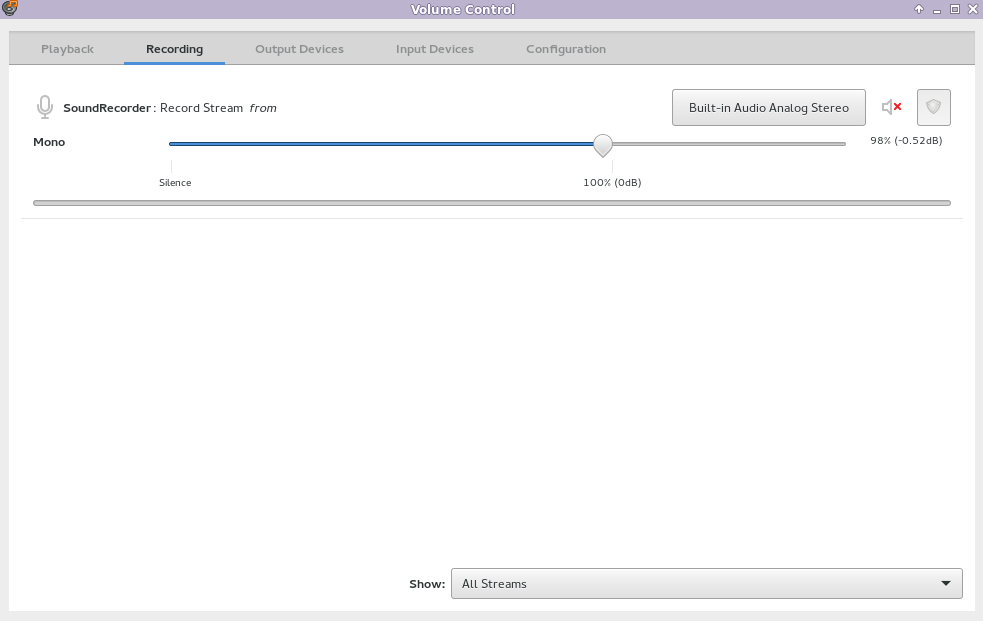Minimize the Volume Control window
This screenshot has height=621, width=983.
tap(937, 9)
